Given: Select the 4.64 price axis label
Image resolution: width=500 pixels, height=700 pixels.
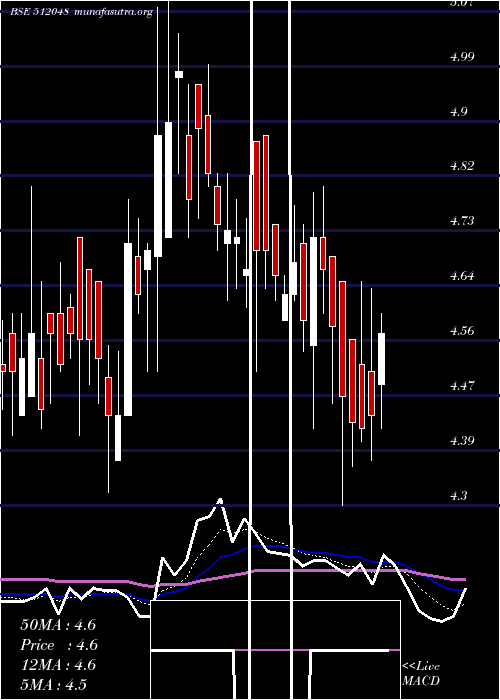Looking at the screenshot, I should click(x=462, y=276).
